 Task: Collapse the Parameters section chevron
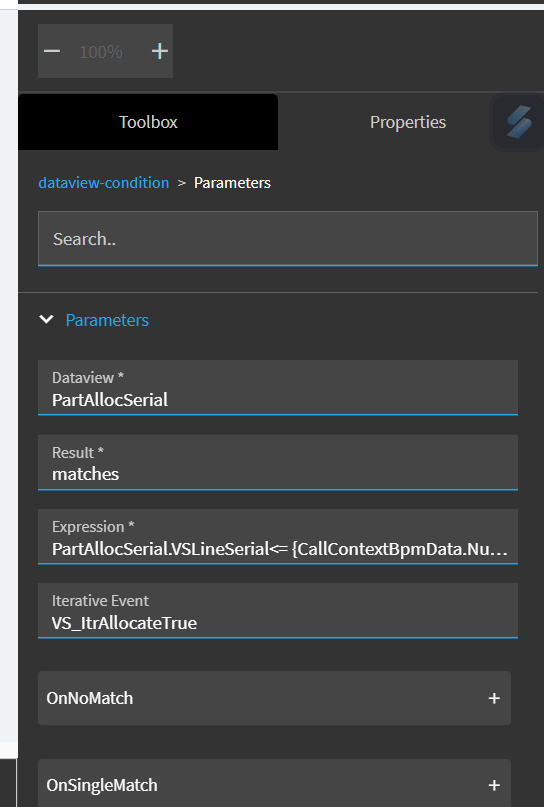[46, 320]
